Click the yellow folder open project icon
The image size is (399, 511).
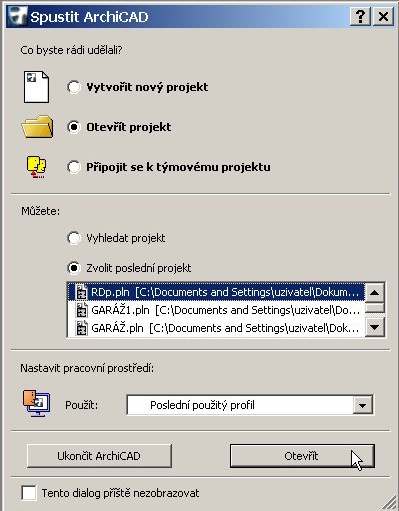37,127
